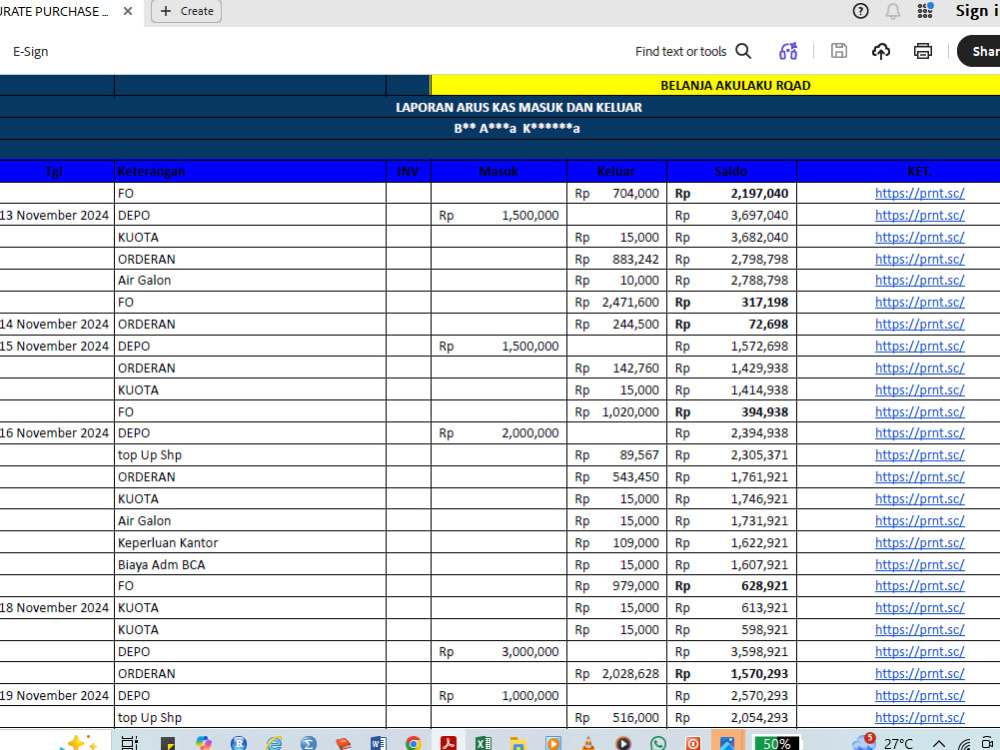This screenshot has width=1000, height=750.
Task: Open prnt.sc link in 13 November DEPO row
Action: [x=919, y=215]
